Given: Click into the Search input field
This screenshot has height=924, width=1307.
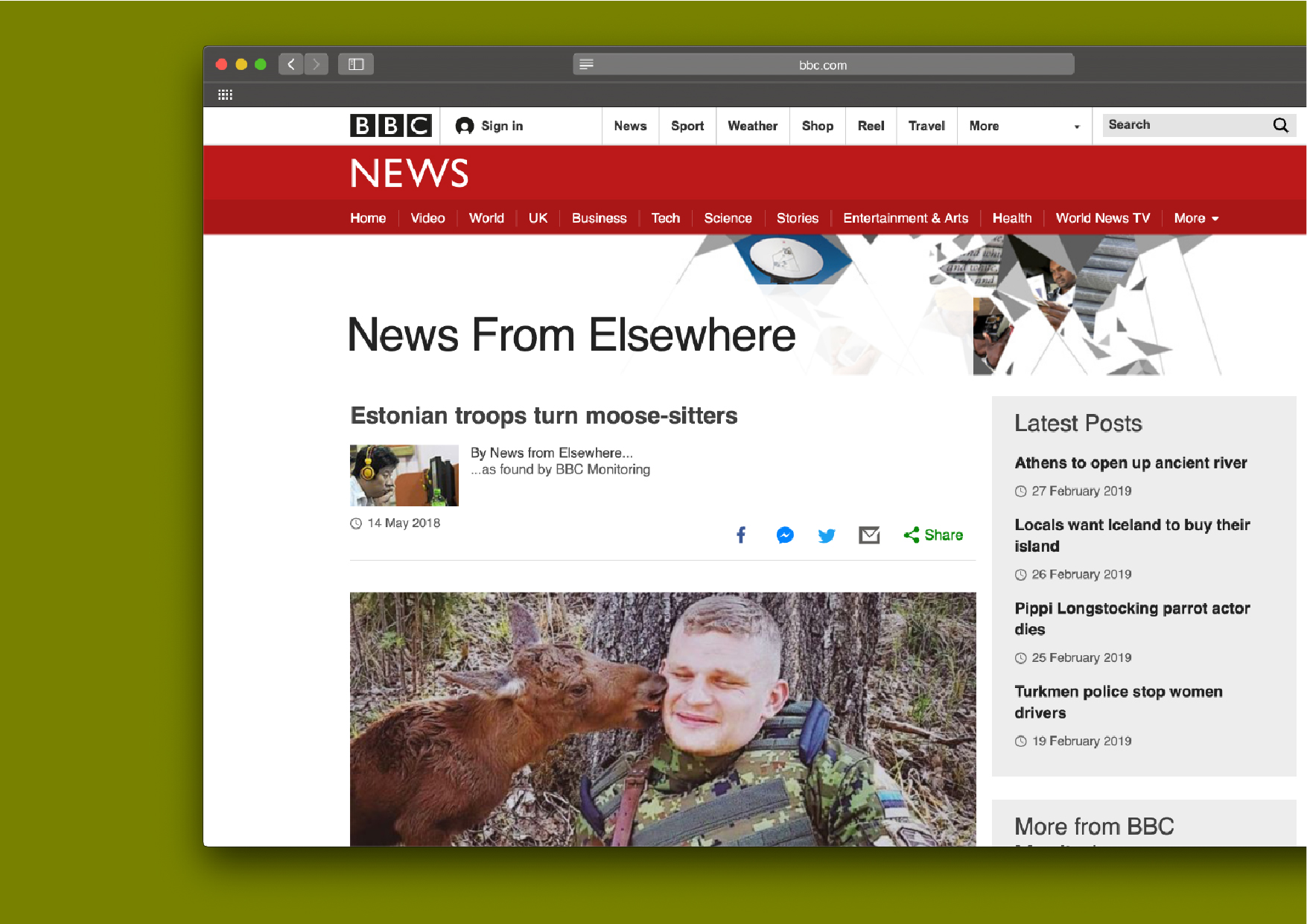Looking at the screenshot, I should pos(1184,125).
